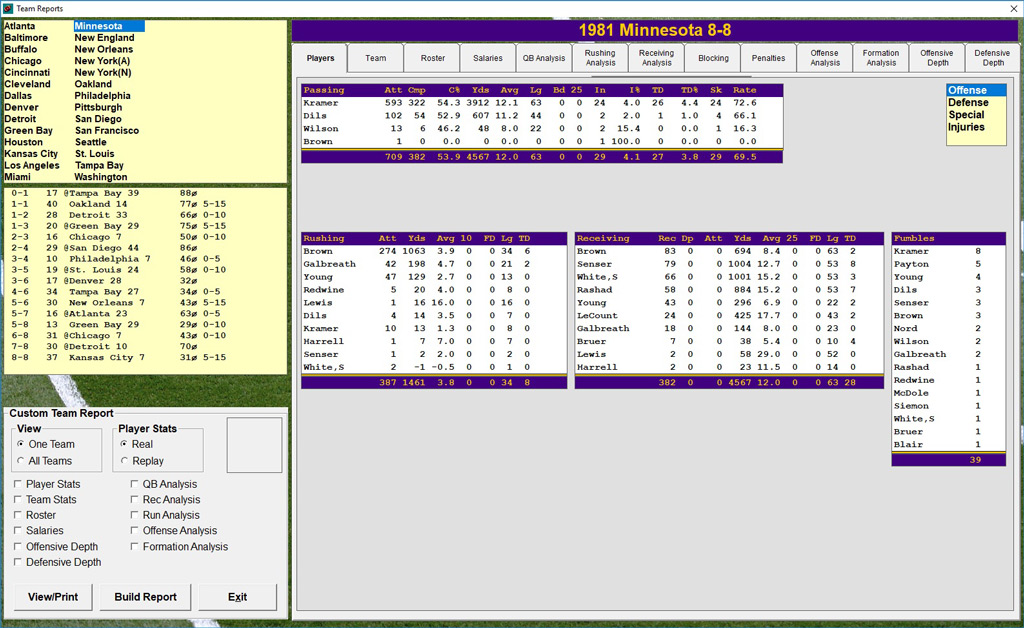Select Dils' row in the Passing table

(541, 116)
